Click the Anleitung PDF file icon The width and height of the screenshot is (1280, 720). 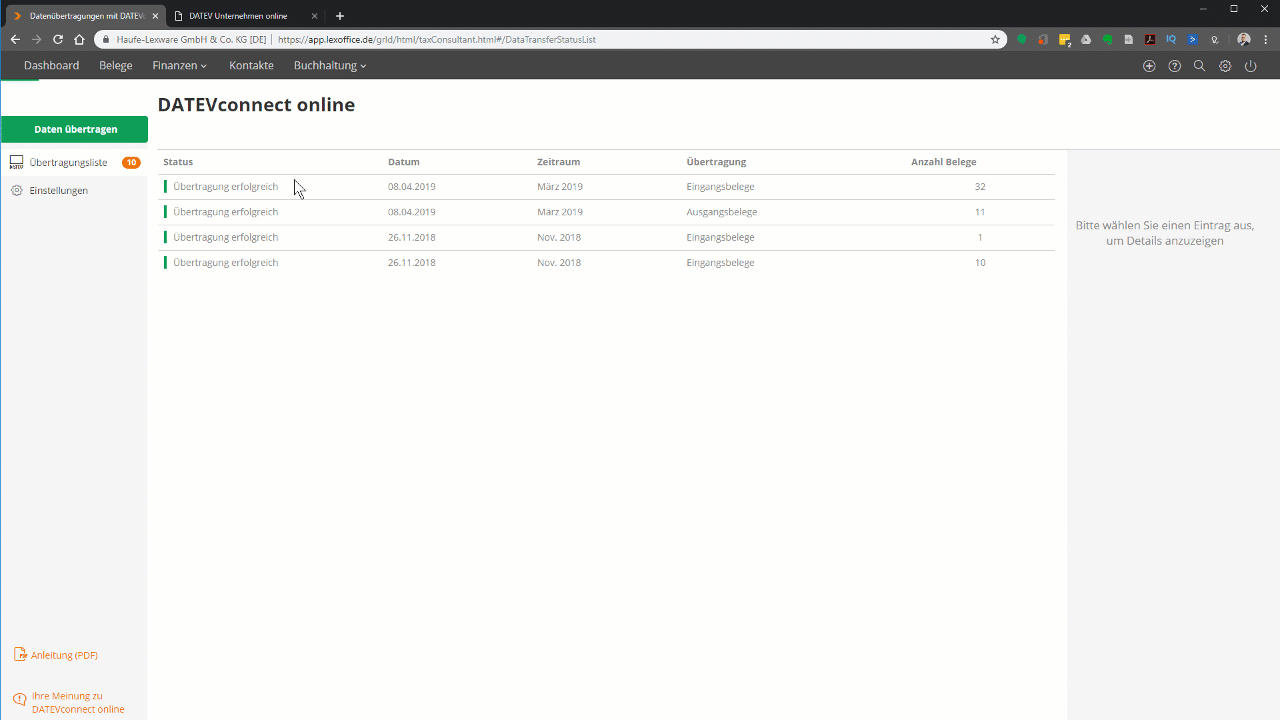(20, 655)
